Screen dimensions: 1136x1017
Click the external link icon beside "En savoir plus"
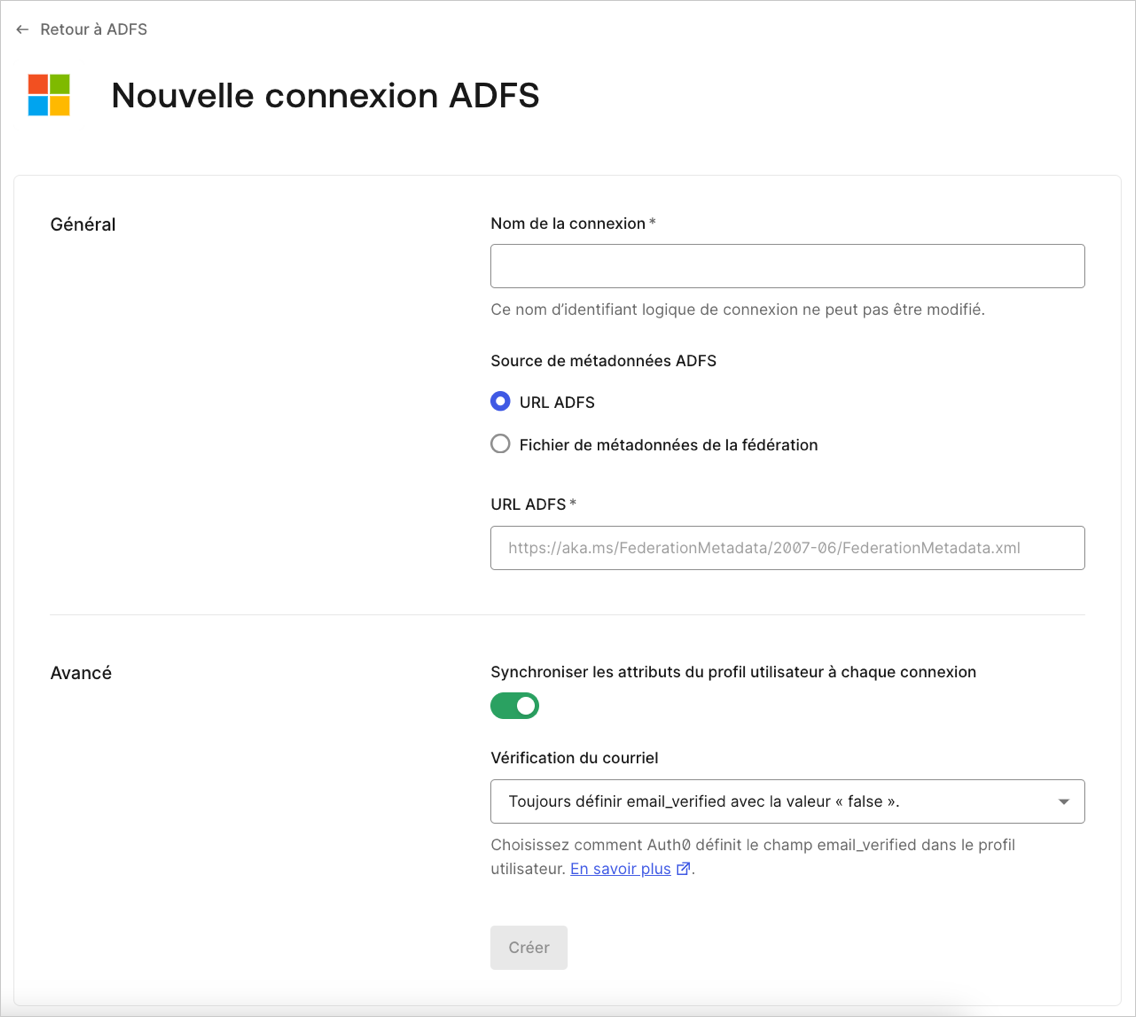click(683, 868)
